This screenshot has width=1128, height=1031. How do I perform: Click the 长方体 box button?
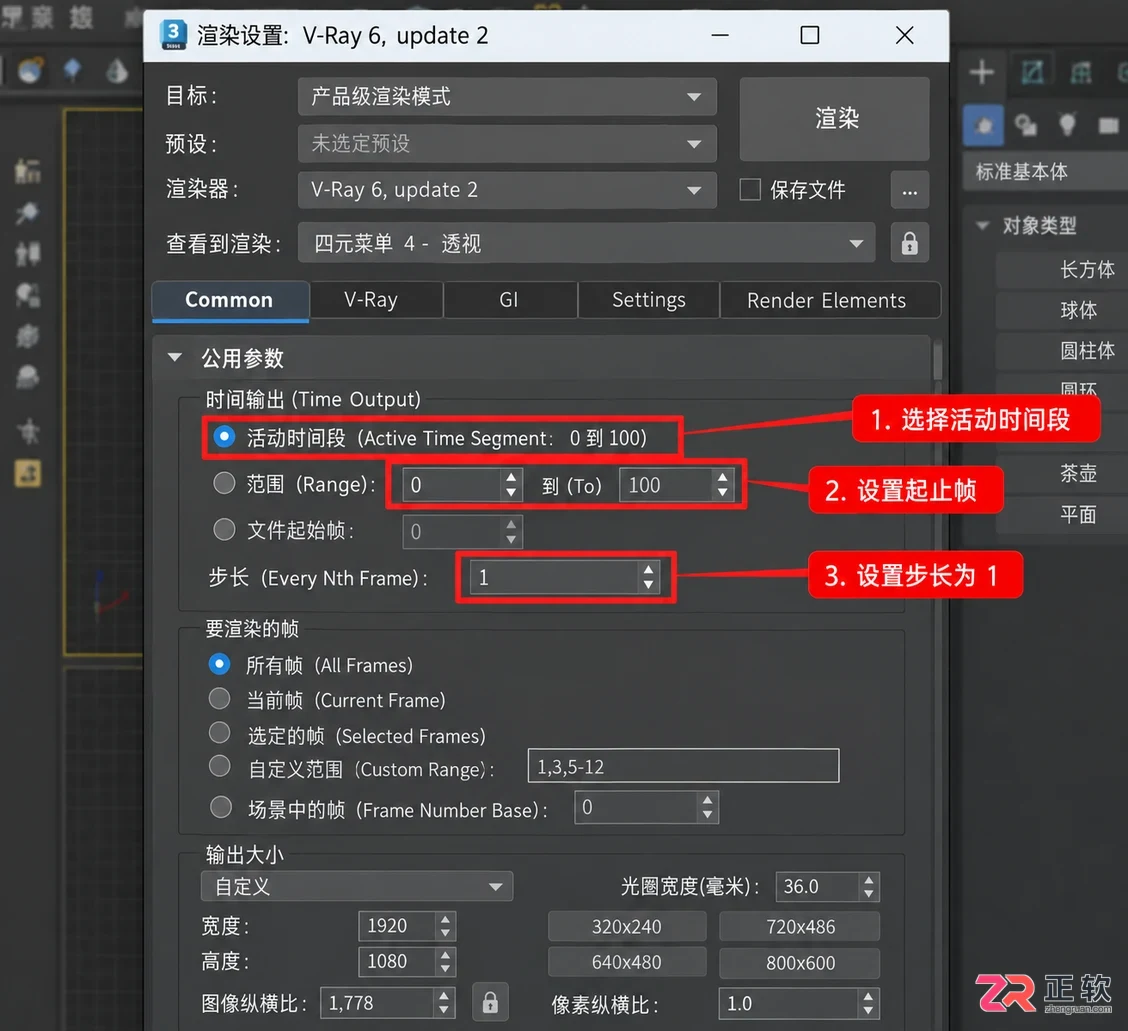(1063, 270)
